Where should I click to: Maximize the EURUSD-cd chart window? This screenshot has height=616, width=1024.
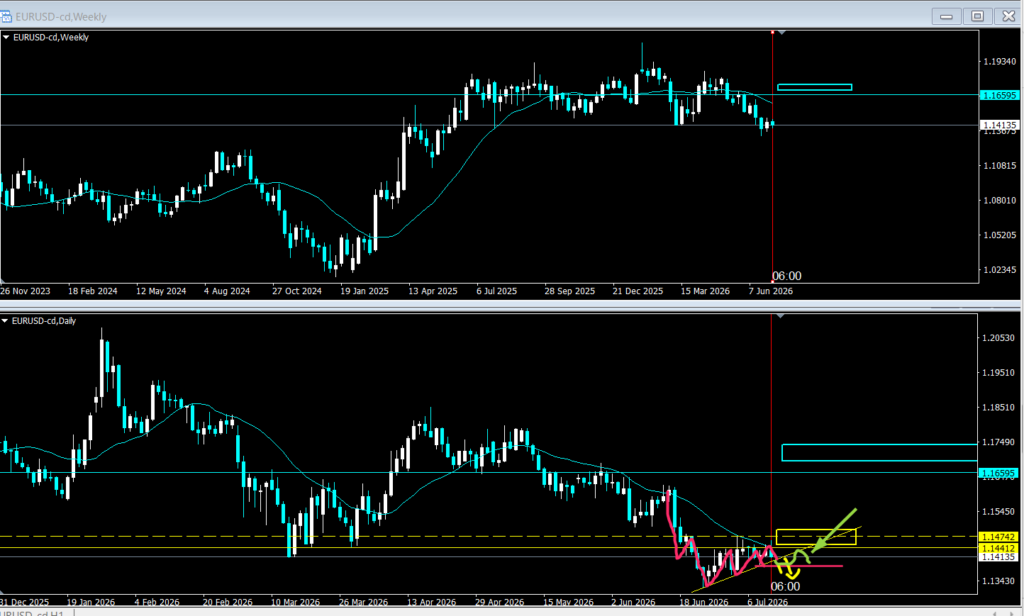978,16
